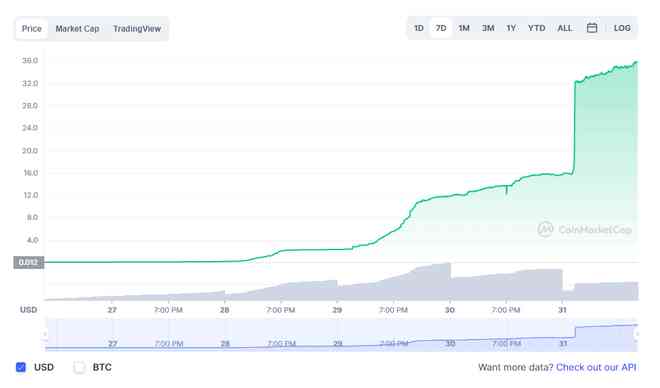Select the 3M time range
This screenshot has width=660, height=388.
point(488,28)
